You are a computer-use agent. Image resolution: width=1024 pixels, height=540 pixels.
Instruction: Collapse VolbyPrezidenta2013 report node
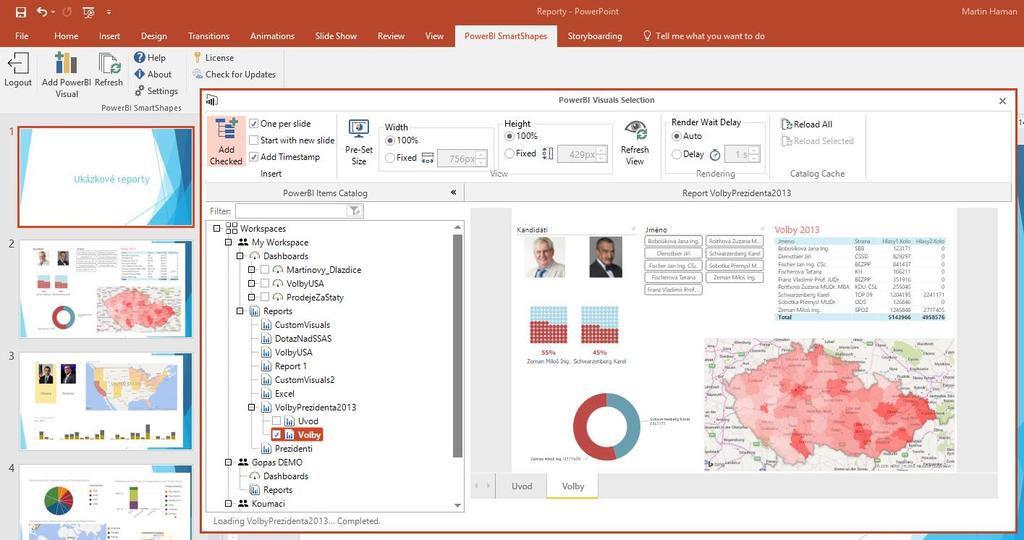tap(251, 407)
